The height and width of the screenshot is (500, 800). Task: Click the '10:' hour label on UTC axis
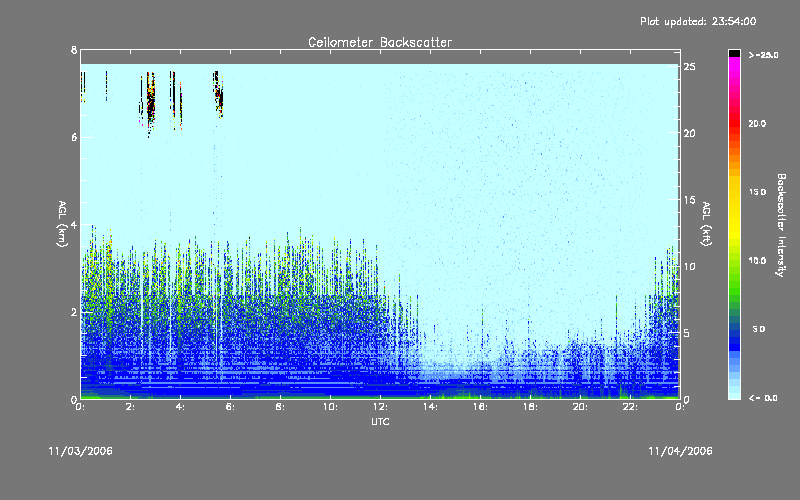point(330,407)
